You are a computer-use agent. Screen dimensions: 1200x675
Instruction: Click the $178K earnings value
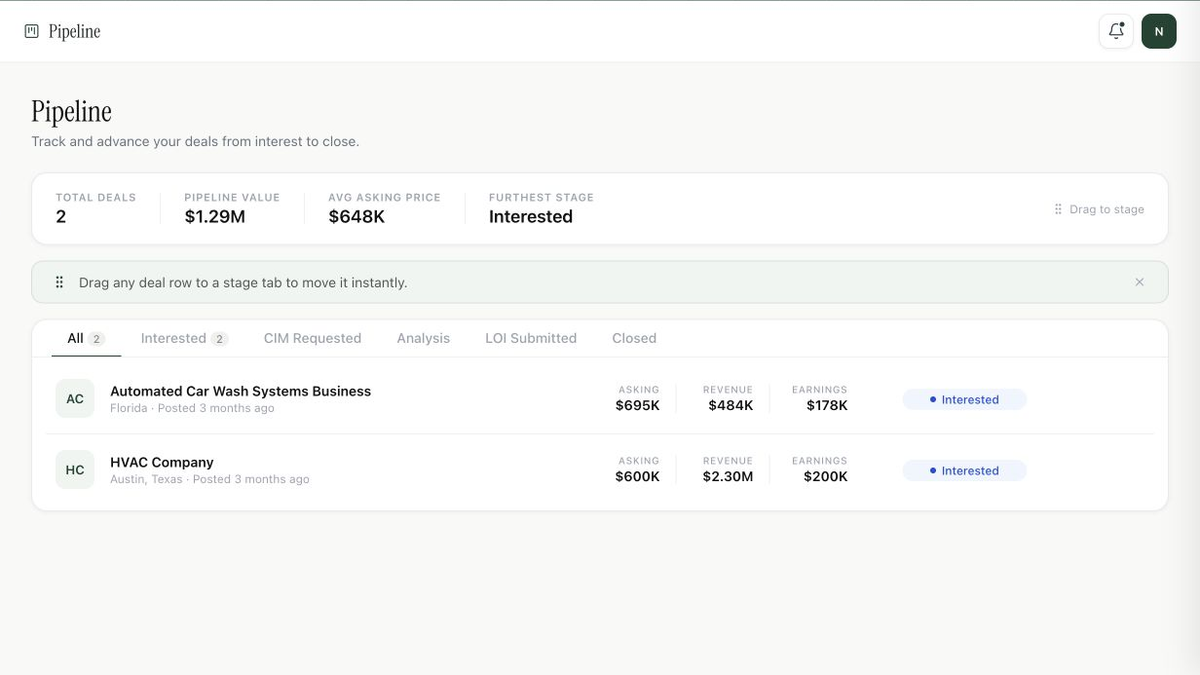pos(827,405)
